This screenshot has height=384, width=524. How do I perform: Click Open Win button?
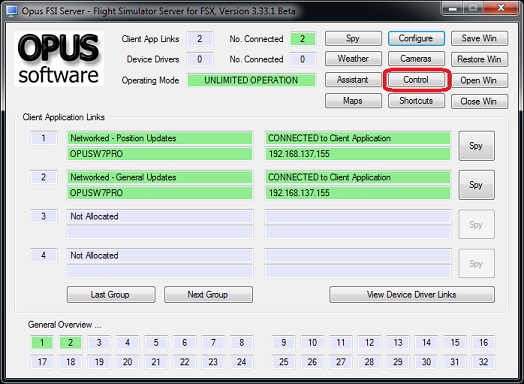pyautogui.click(x=479, y=81)
